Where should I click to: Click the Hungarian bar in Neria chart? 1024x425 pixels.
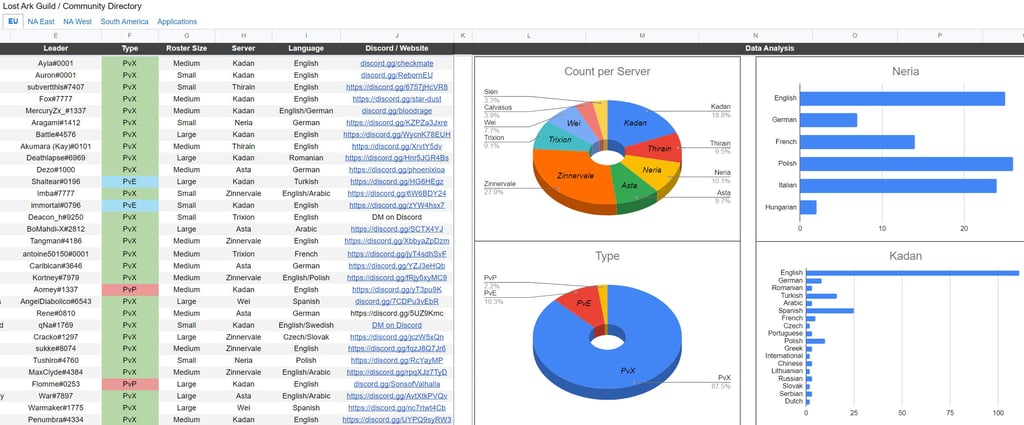click(808, 207)
